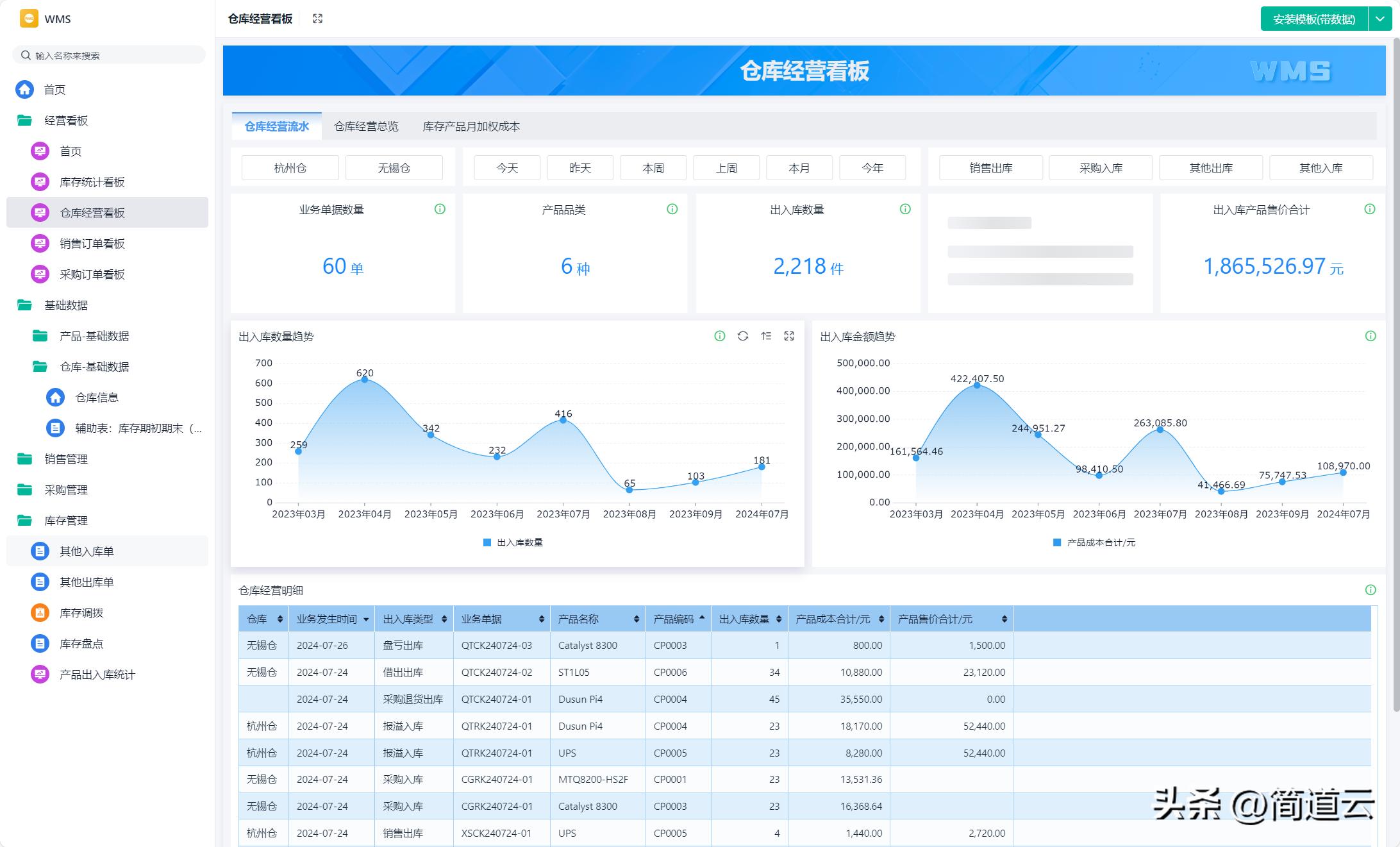Click refresh icon on 出入库数量趋势 chart

click(742, 336)
